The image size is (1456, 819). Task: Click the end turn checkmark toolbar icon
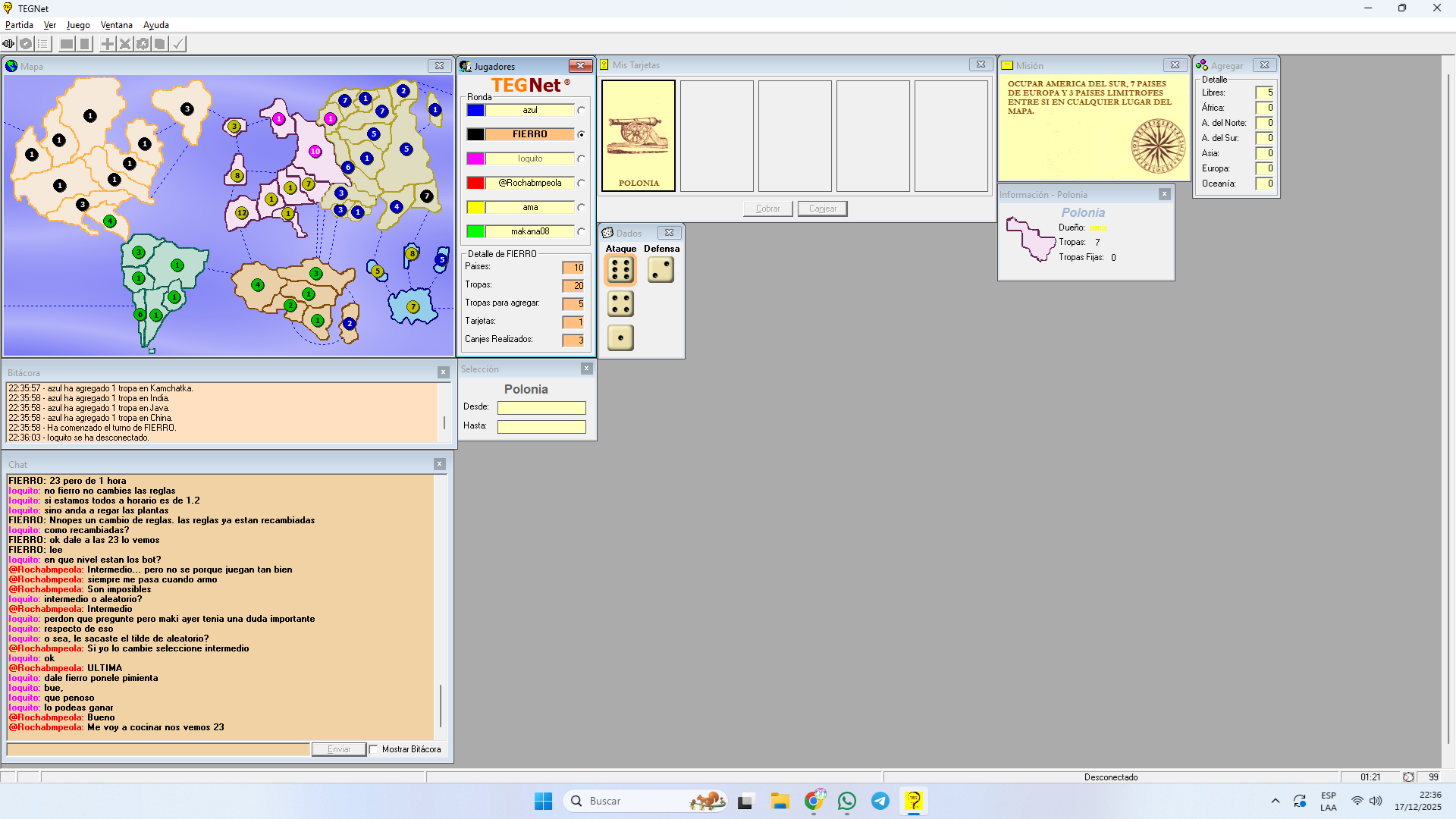point(177,44)
